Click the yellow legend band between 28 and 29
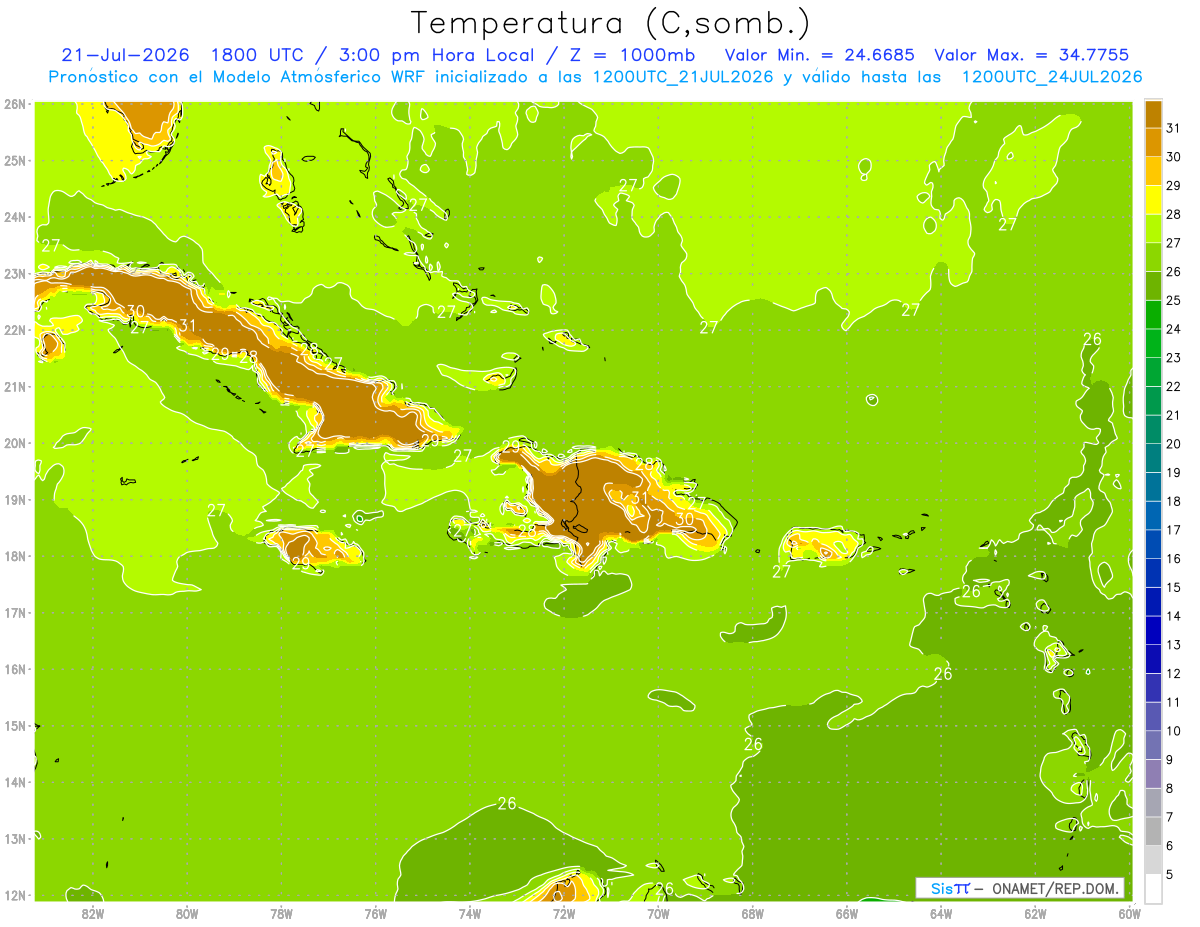 click(x=1152, y=200)
